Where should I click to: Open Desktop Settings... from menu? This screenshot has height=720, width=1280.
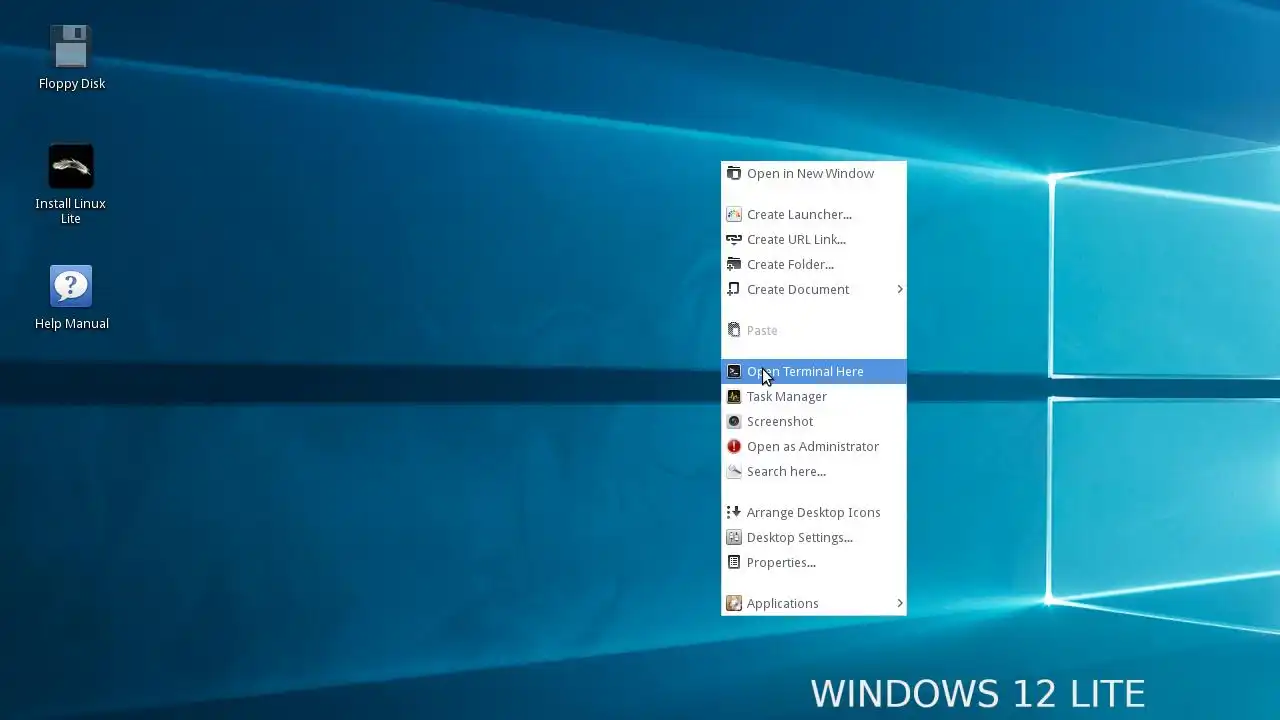tap(813, 537)
